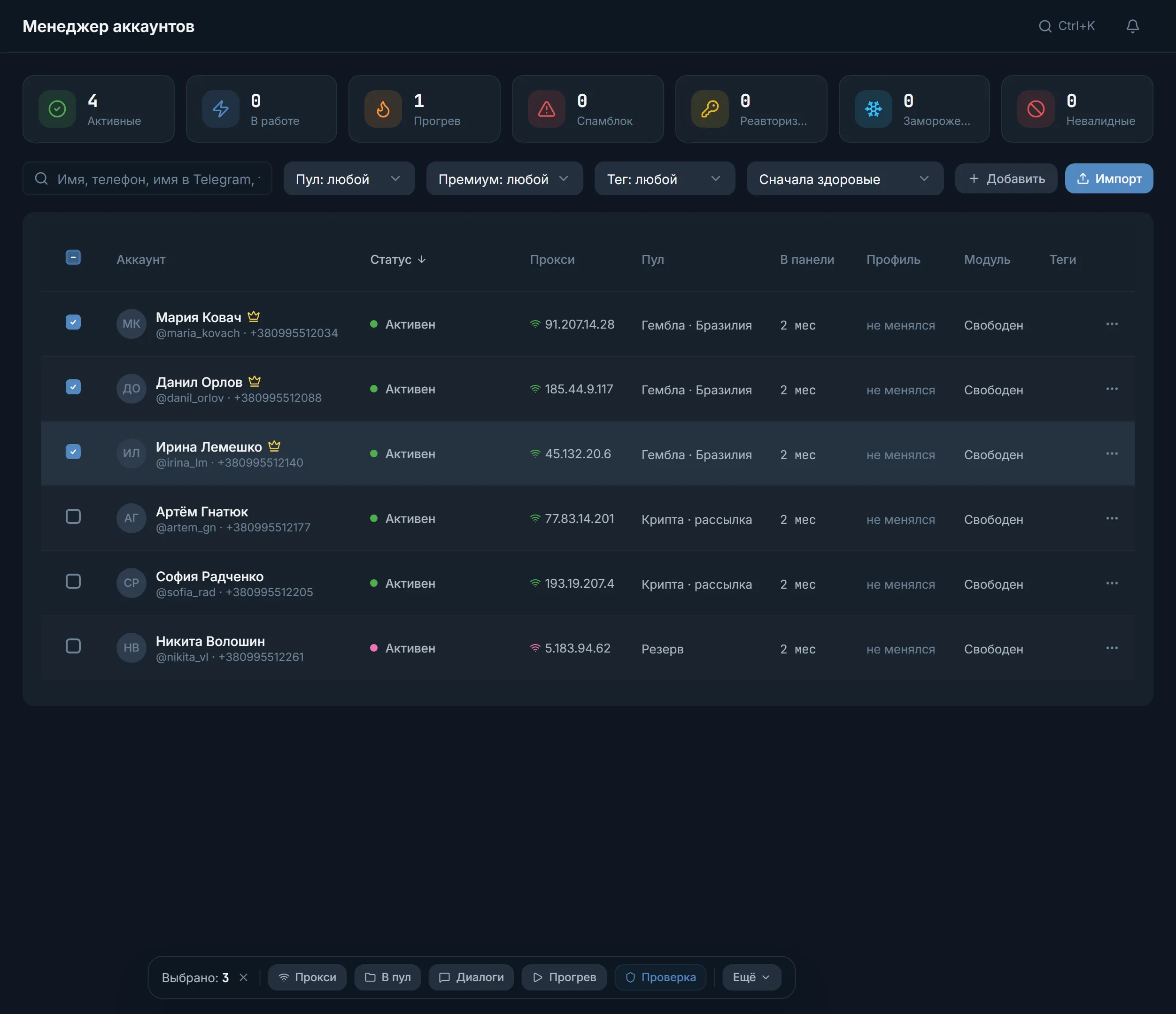
Task: Uncheck Данил Орлов row checkbox
Action: pos(73,387)
